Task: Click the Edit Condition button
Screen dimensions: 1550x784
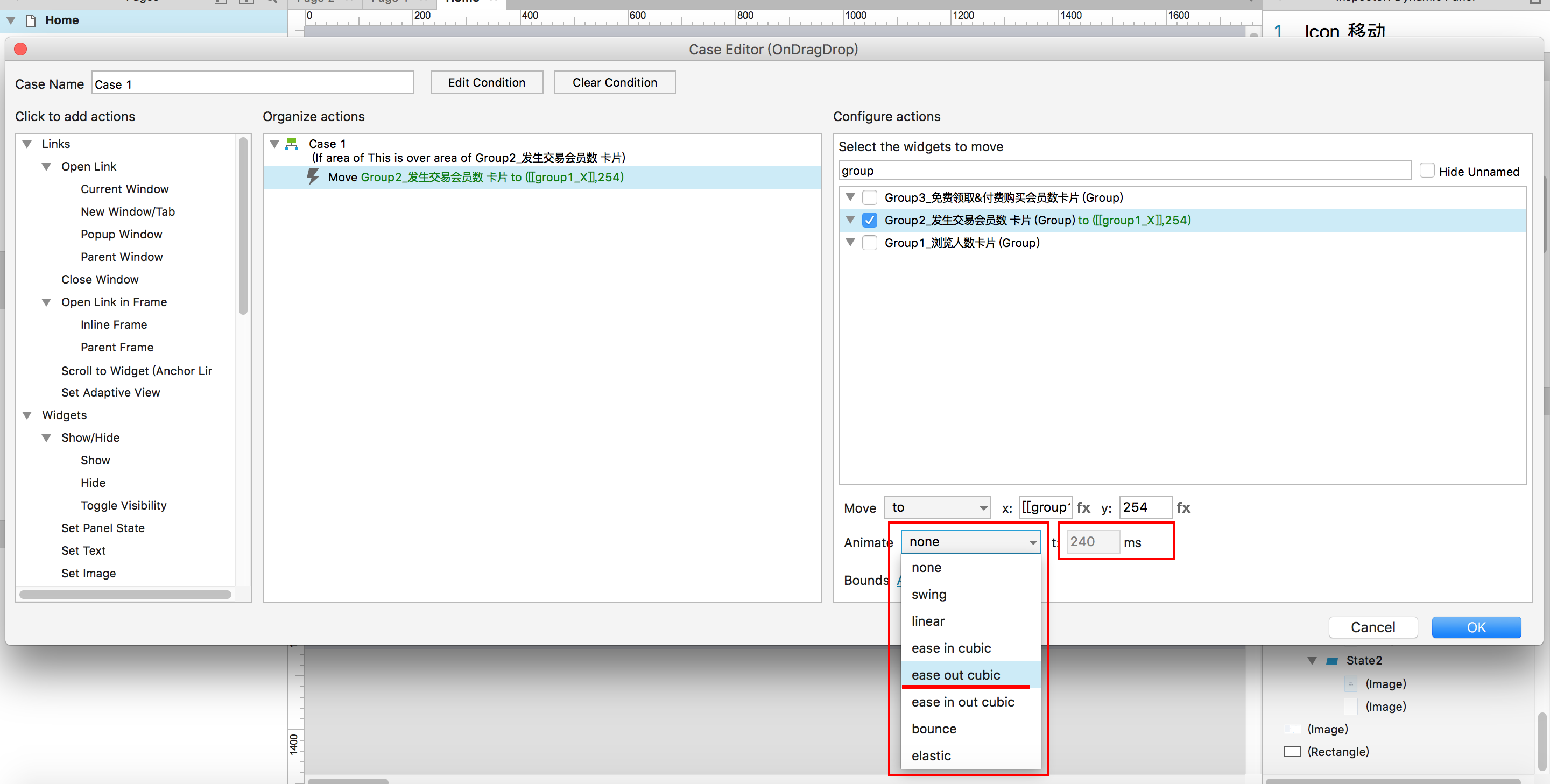Action: [486, 82]
